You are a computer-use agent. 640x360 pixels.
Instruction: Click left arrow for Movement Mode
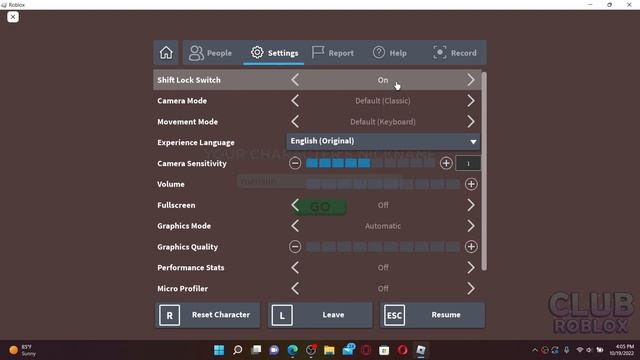coord(295,122)
